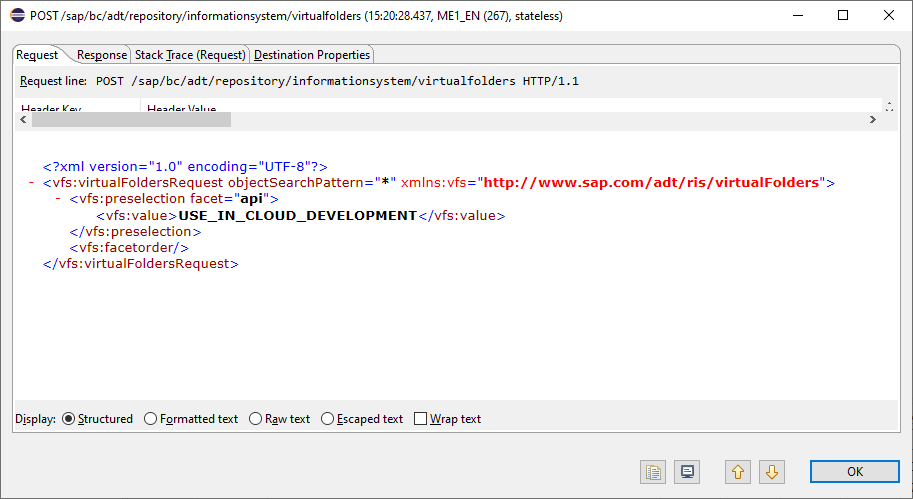Click the Header Value column header

[512, 107]
